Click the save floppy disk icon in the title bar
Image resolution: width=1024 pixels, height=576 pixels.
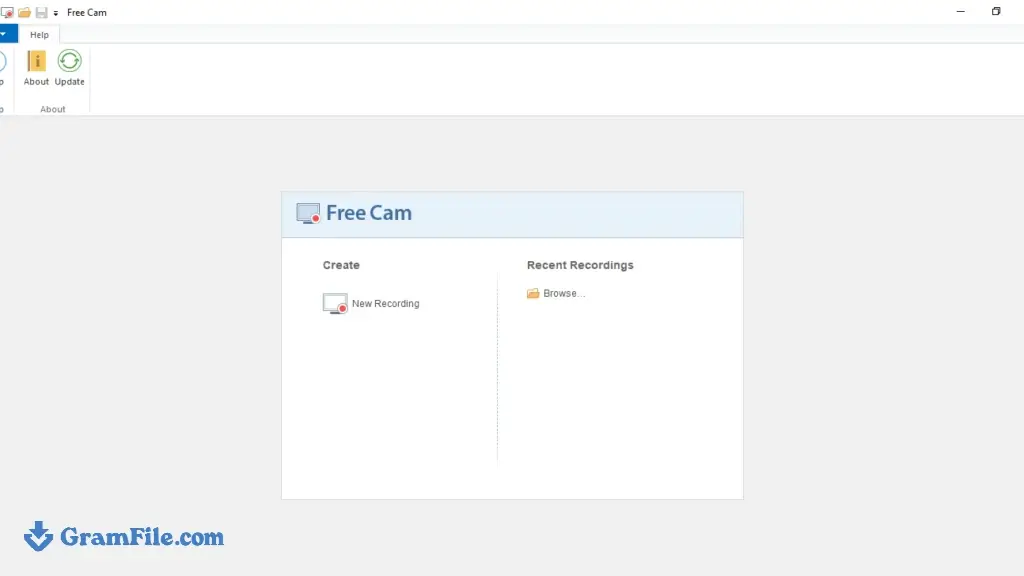[x=41, y=12]
